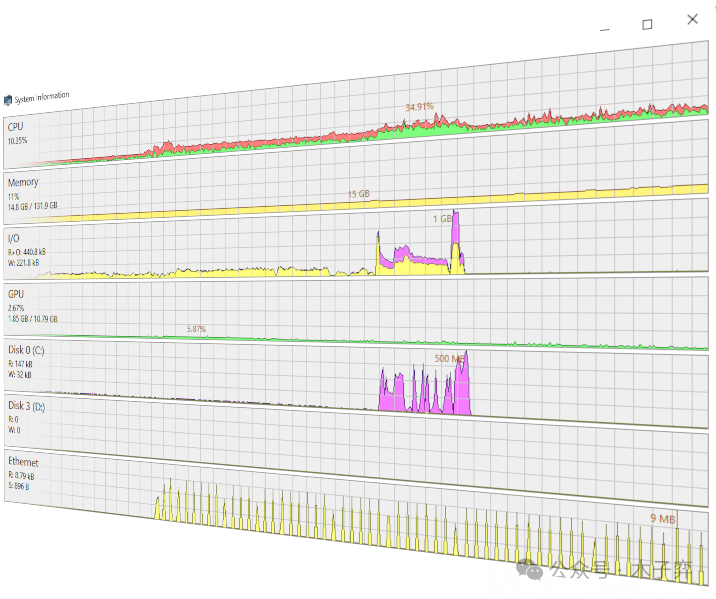The height and width of the screenshot is (599, 716).
Task: Click the Ethernet label
Action: (23, 462)
